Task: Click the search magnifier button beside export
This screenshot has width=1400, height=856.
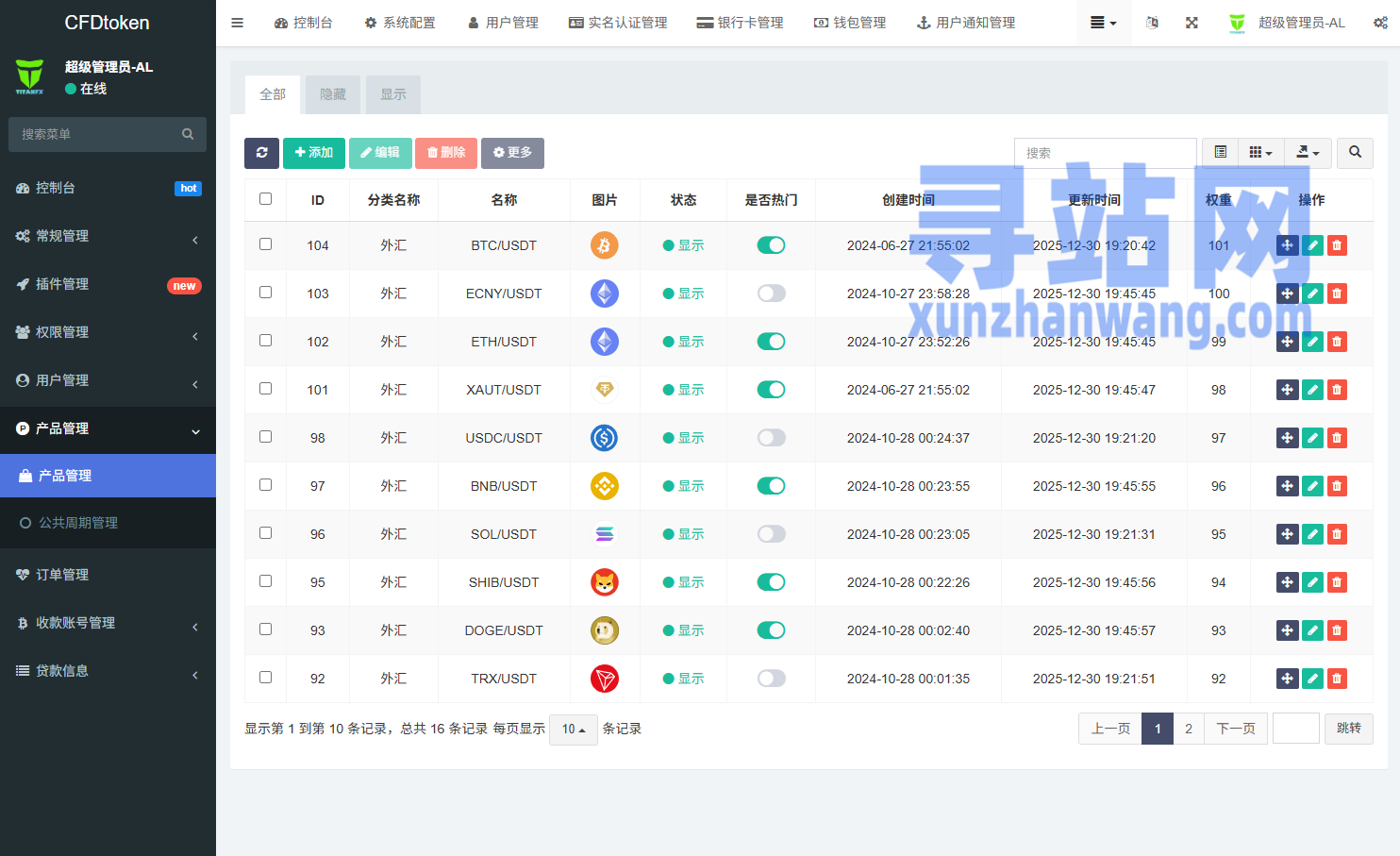Action: tap(1355, 153)
